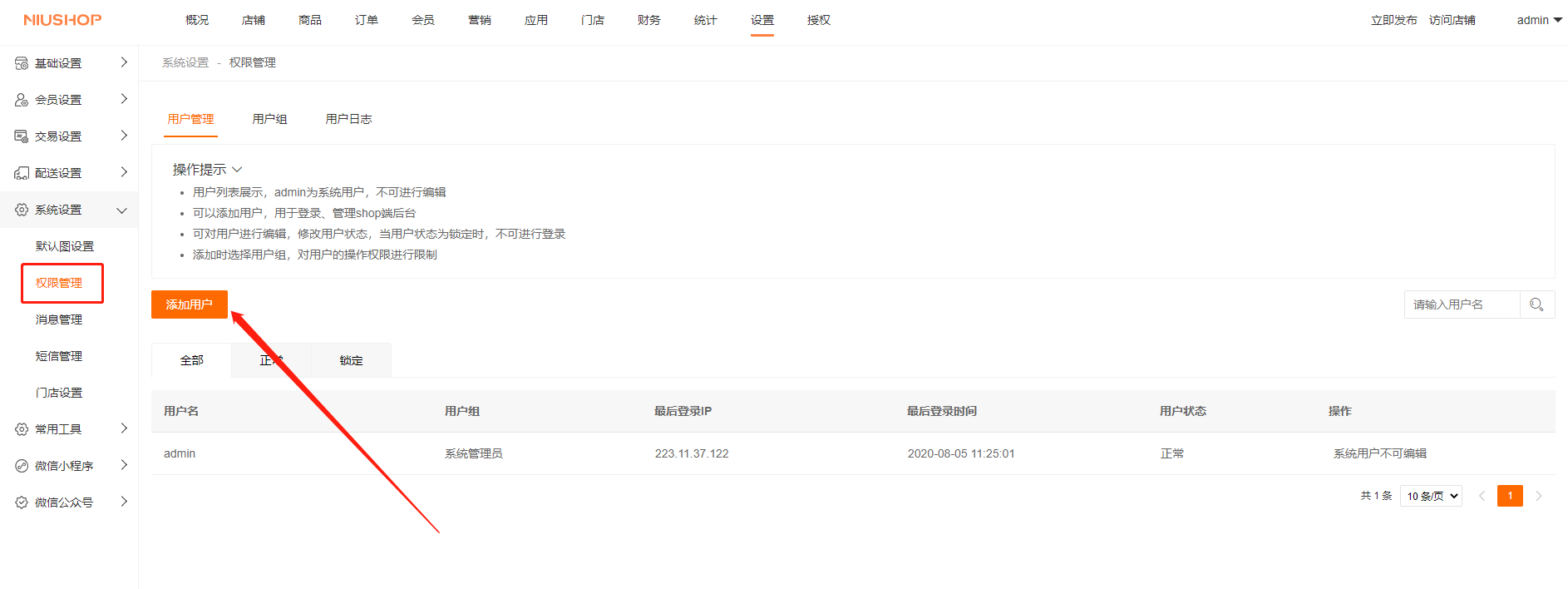The width and height of the screenshot is (1568, 589).
Task: Collapse 系统设置 chevron
Action: pos(122,210)
